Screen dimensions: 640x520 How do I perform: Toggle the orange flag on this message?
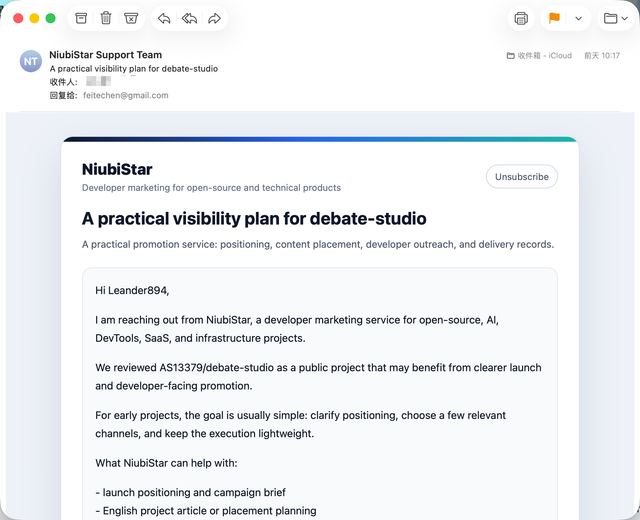point(554,18)
